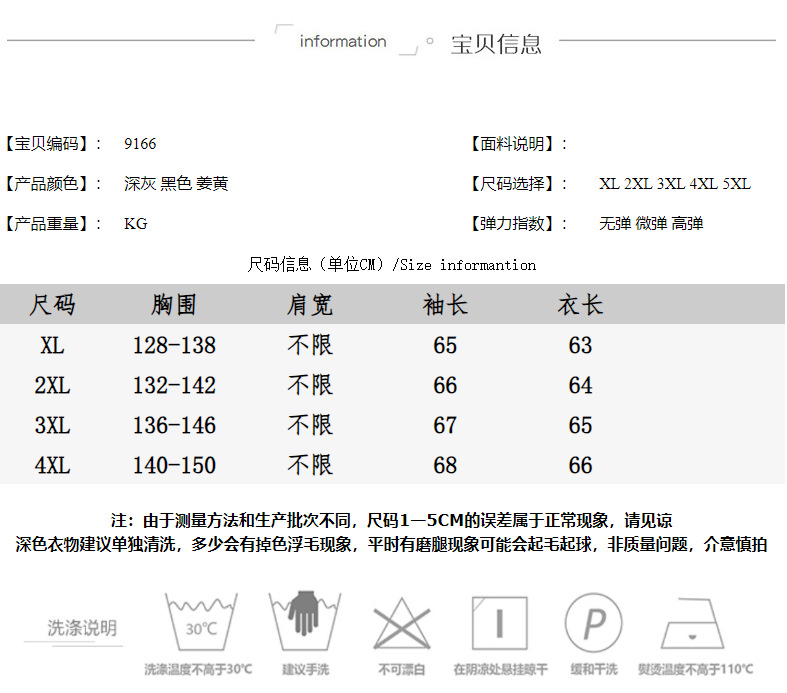Click the 在阴凉处悬挂晾干 caption

(x=500, y=669)
